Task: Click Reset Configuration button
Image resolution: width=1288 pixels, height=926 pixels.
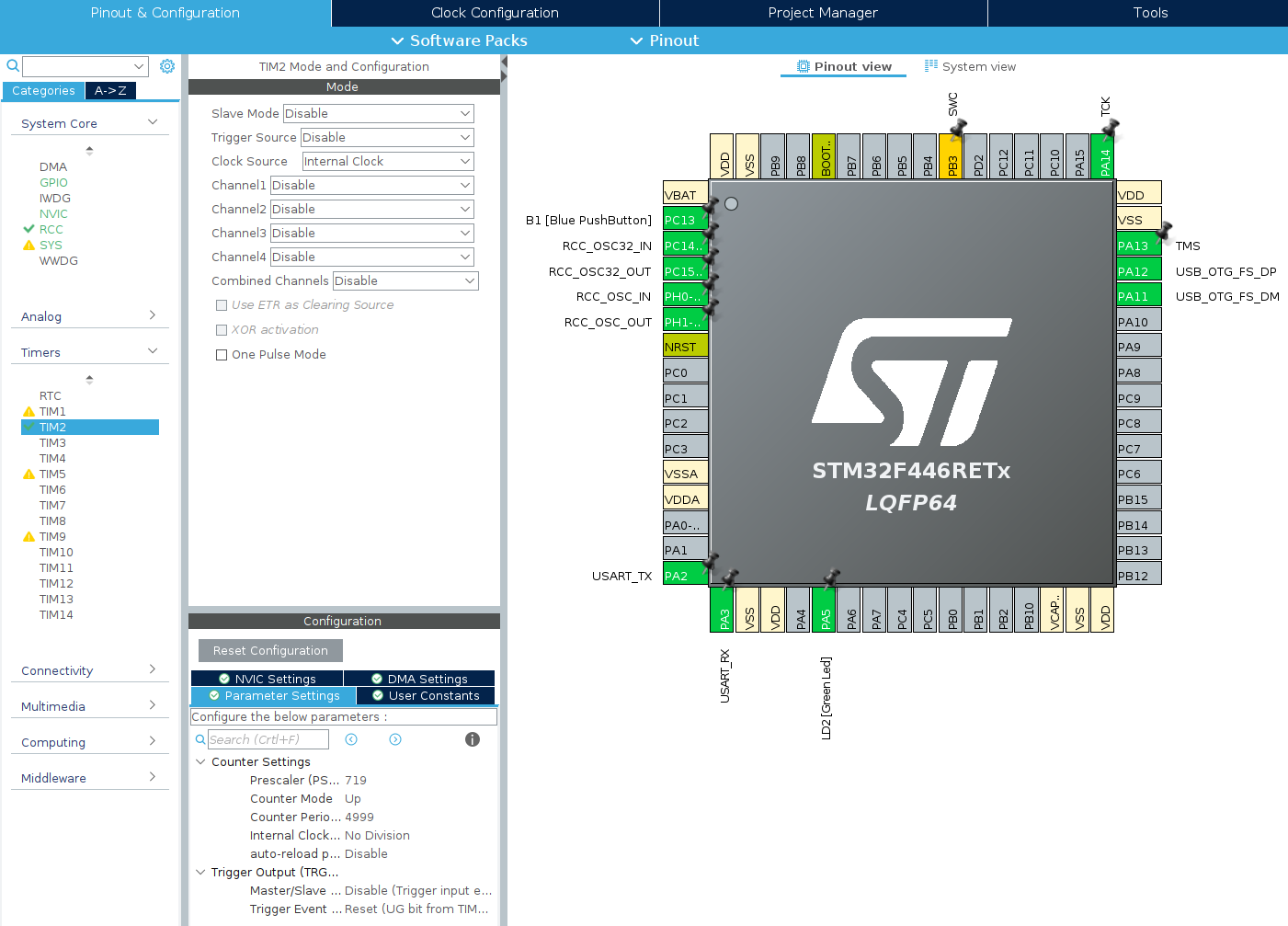Action: 270,650
